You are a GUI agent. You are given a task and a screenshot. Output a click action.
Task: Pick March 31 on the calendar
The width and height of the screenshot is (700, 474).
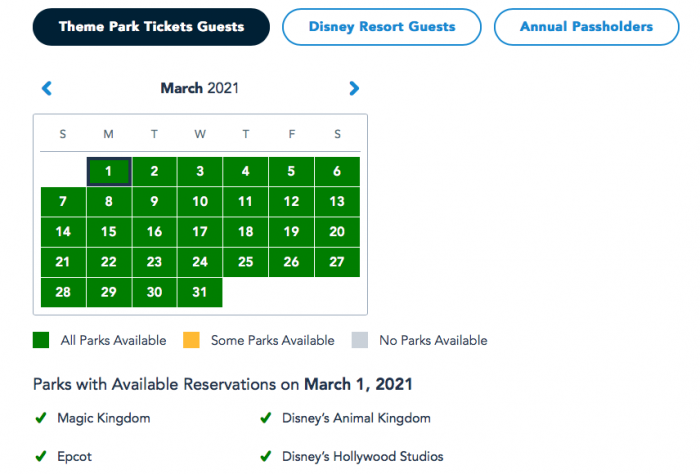click(200, 292)
